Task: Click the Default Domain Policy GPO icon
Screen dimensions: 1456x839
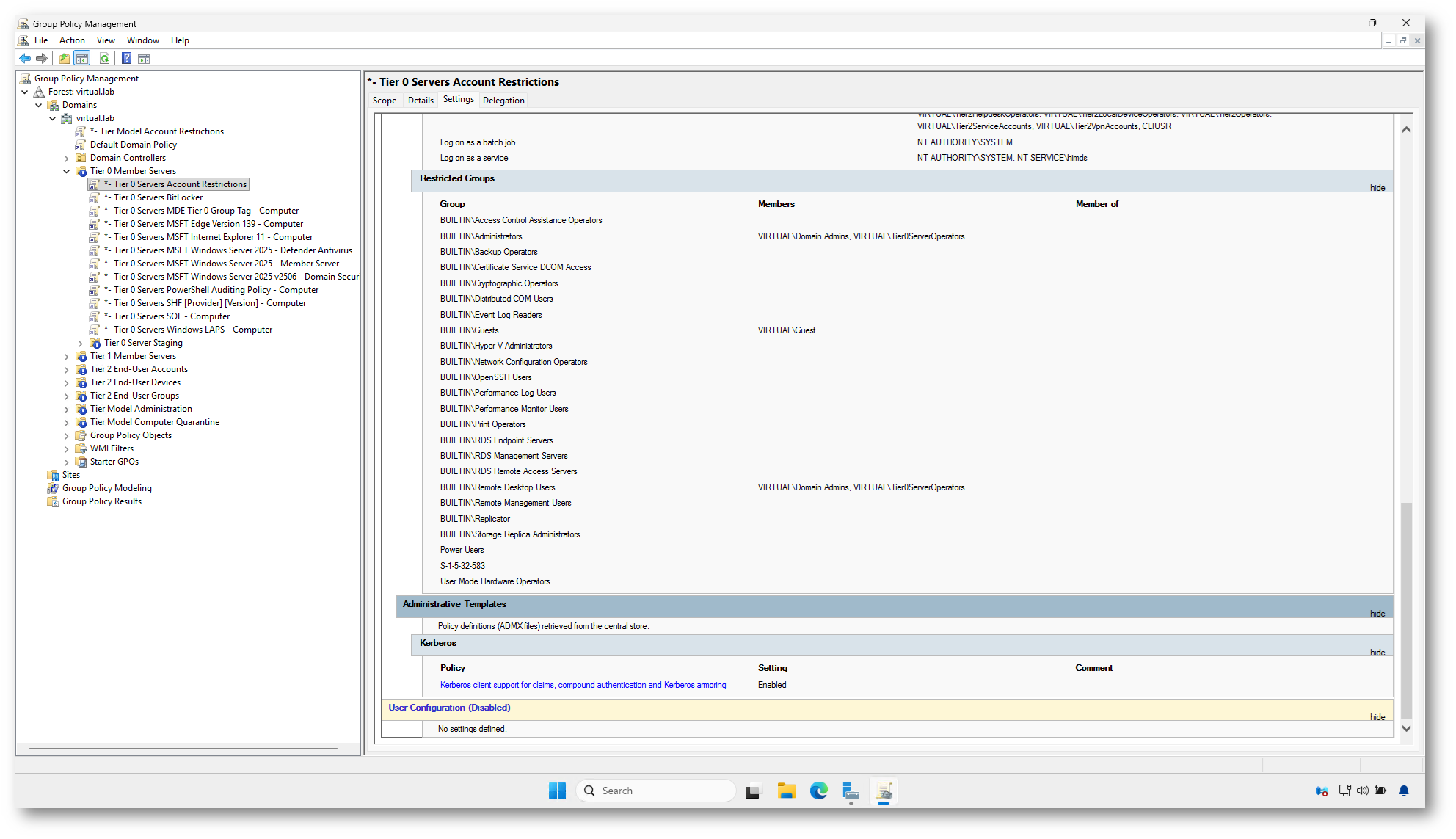Action: point(81,145)
